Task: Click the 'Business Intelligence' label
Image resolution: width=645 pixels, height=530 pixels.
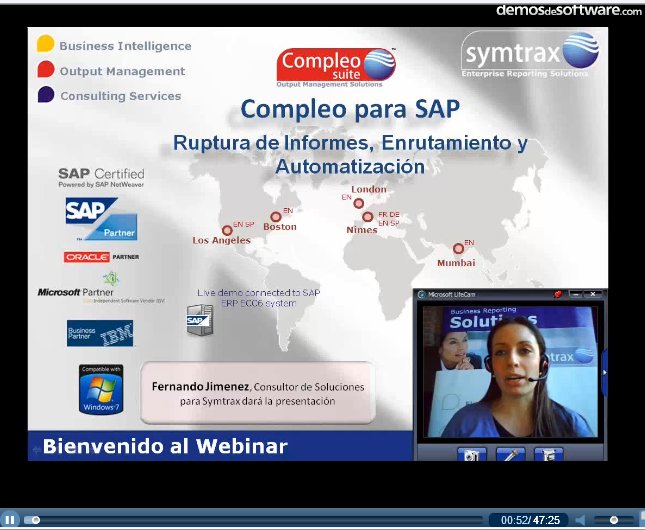Action: (x=125, y=46)
